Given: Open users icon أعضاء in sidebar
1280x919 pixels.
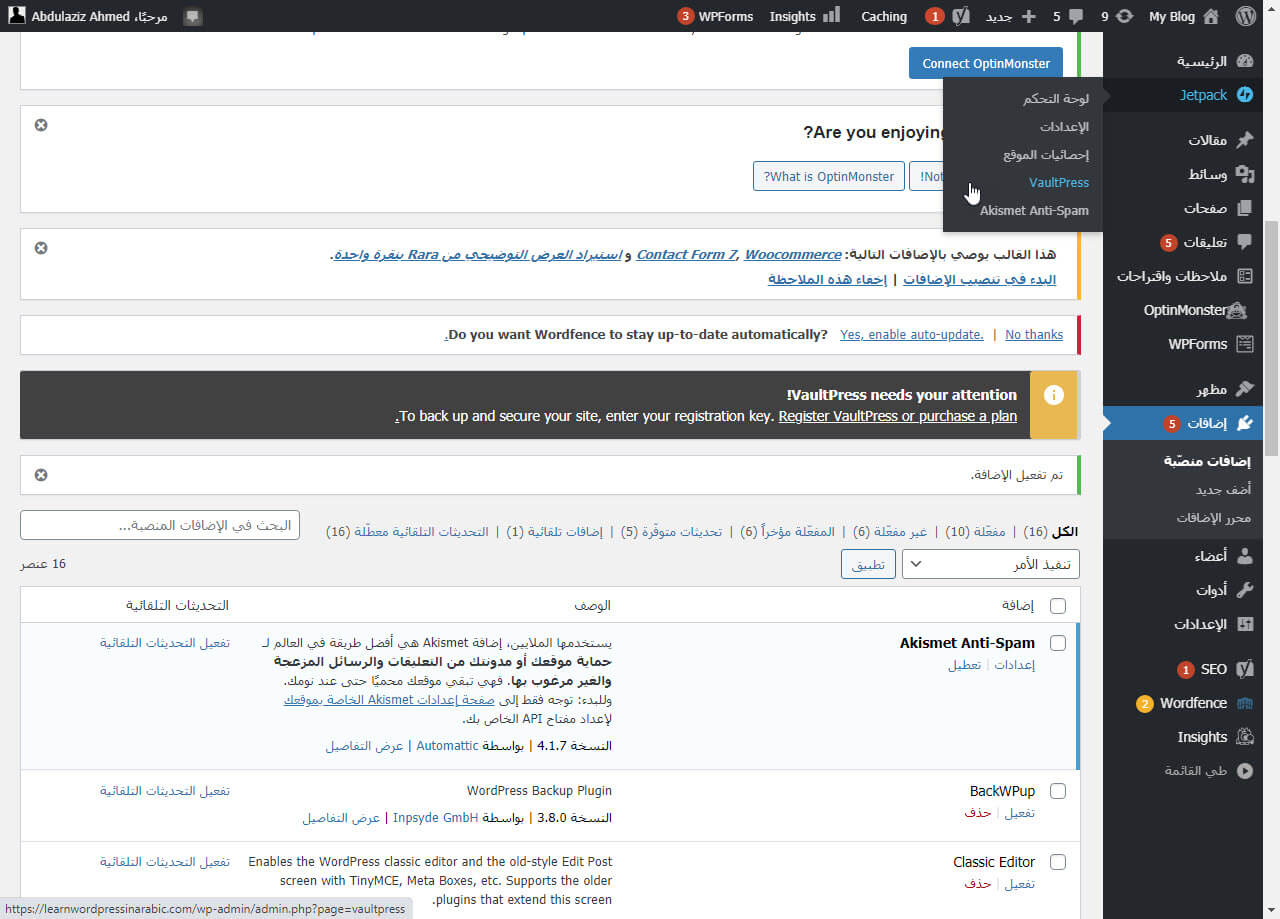Looking at the screenshot, I should pos(1245,556).
